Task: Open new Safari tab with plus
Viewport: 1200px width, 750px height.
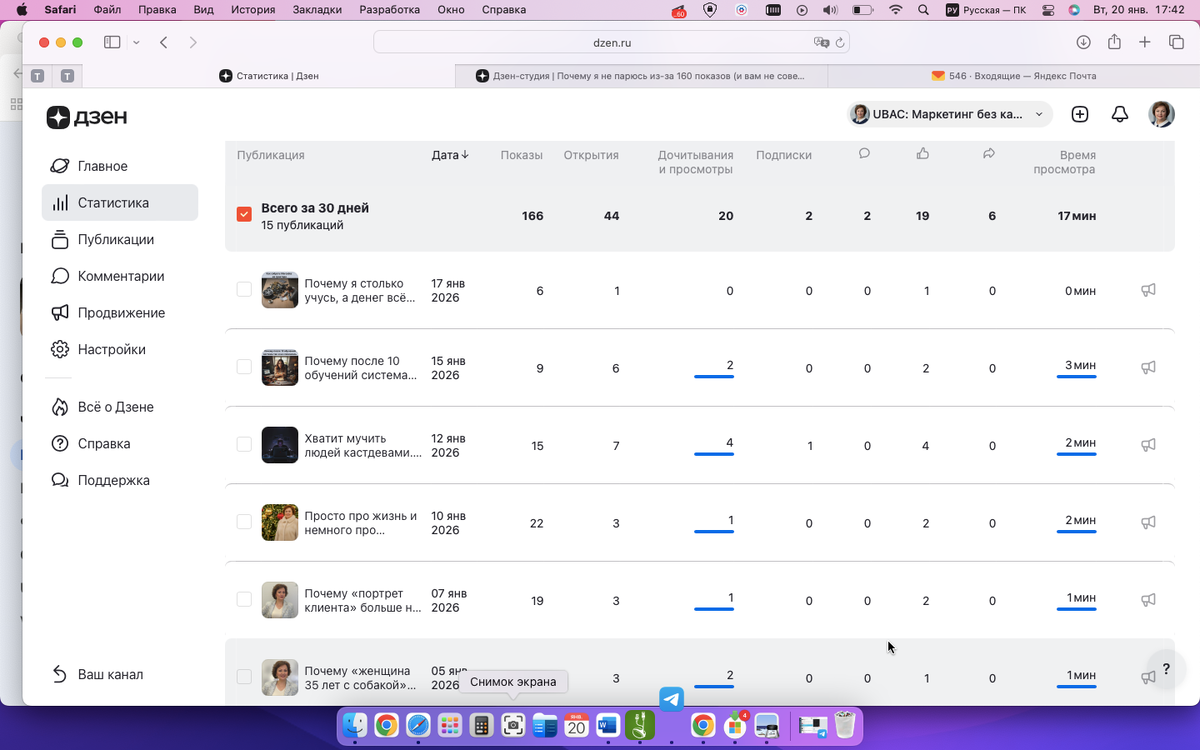Action: pos(1145,42)
